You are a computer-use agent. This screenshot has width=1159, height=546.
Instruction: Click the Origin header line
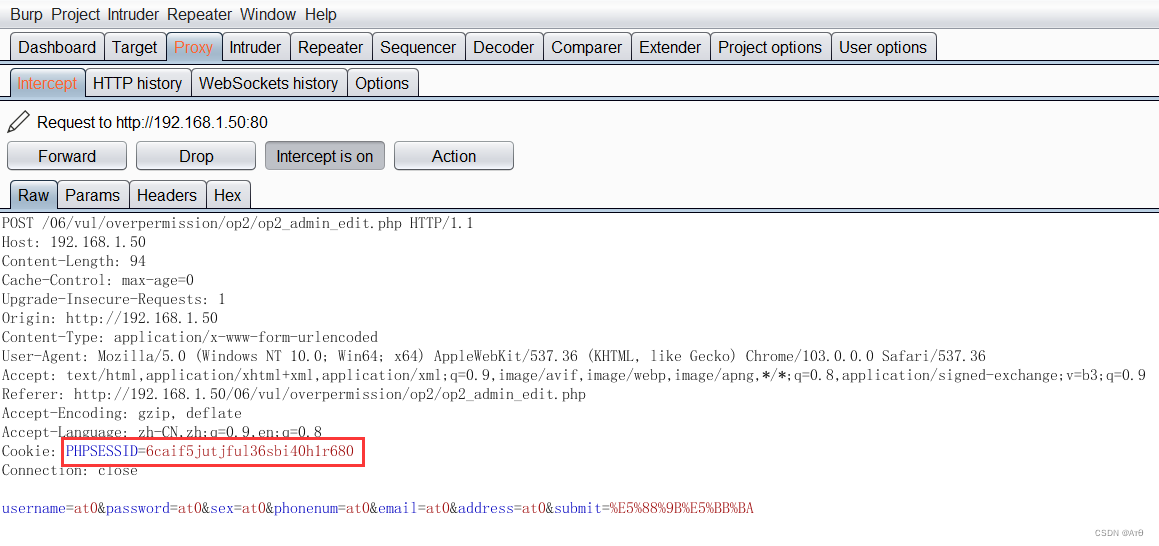click(109, 318)
